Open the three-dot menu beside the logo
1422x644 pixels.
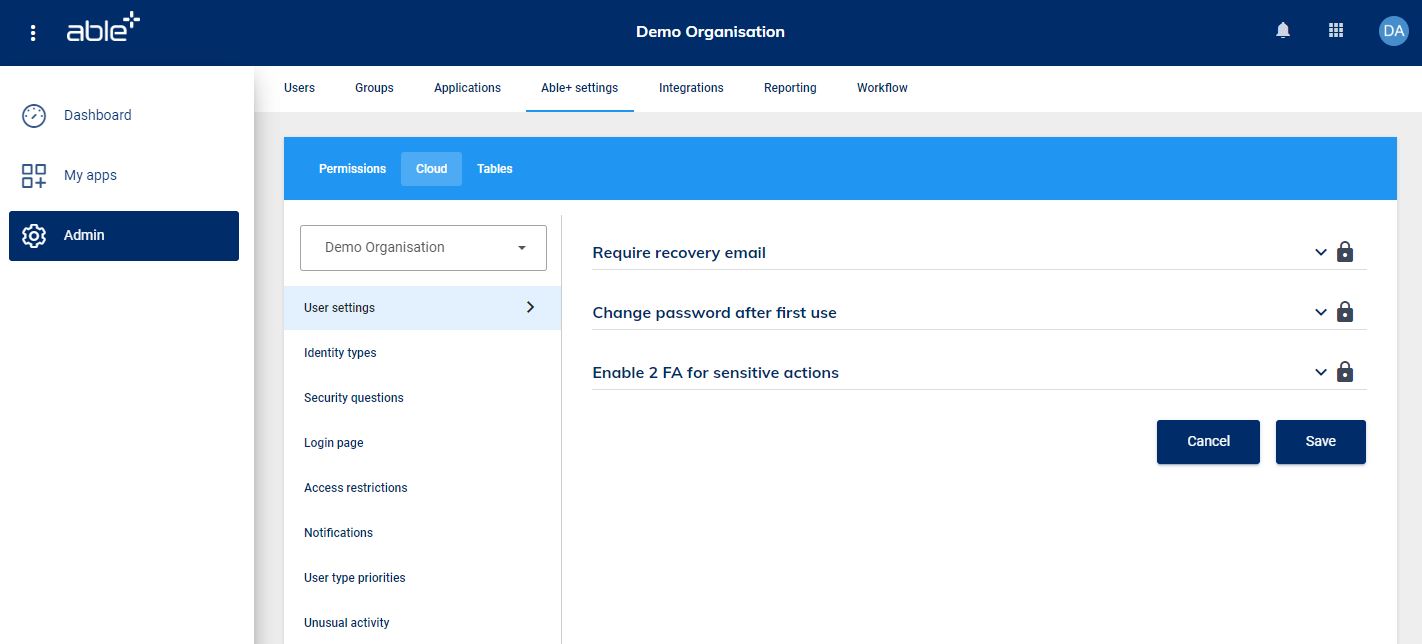click(33, 33)
